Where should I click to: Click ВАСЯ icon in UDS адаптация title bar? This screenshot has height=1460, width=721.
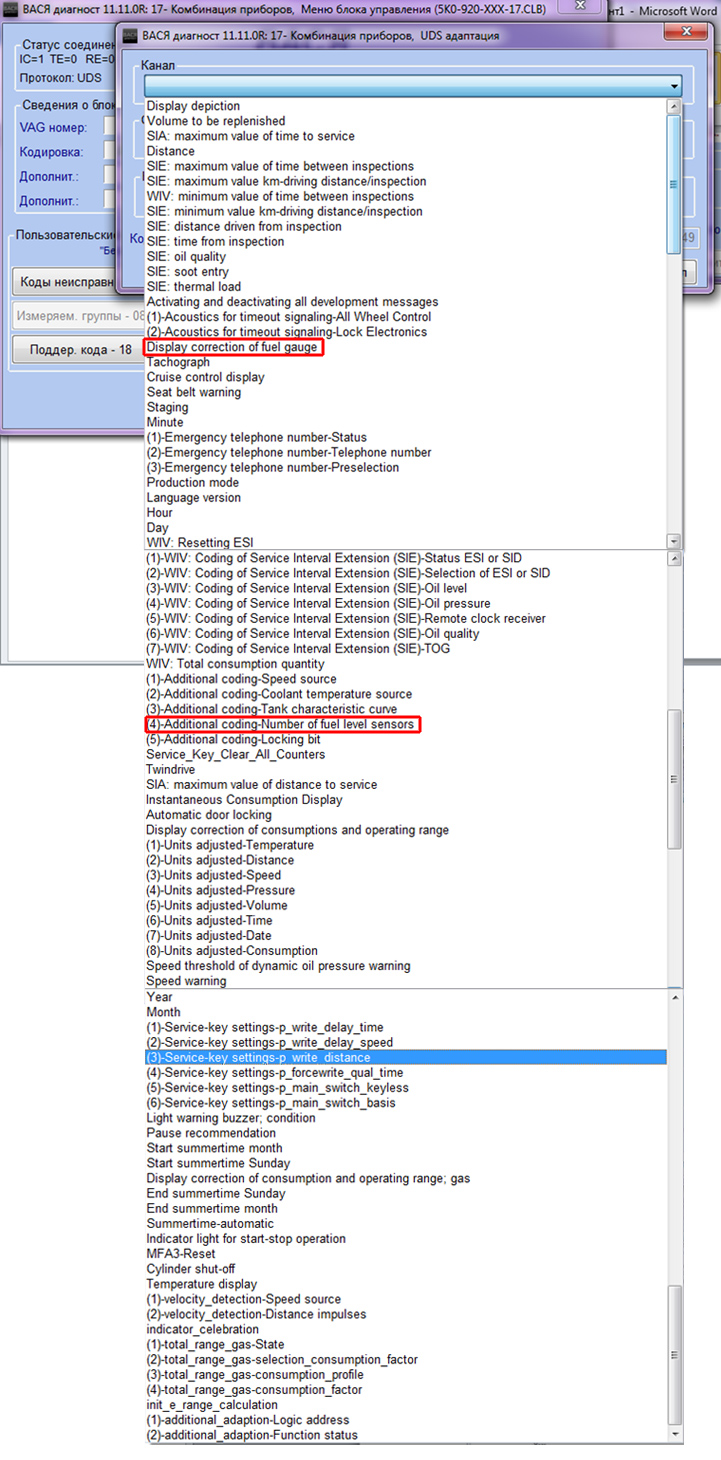click(131, 36)
